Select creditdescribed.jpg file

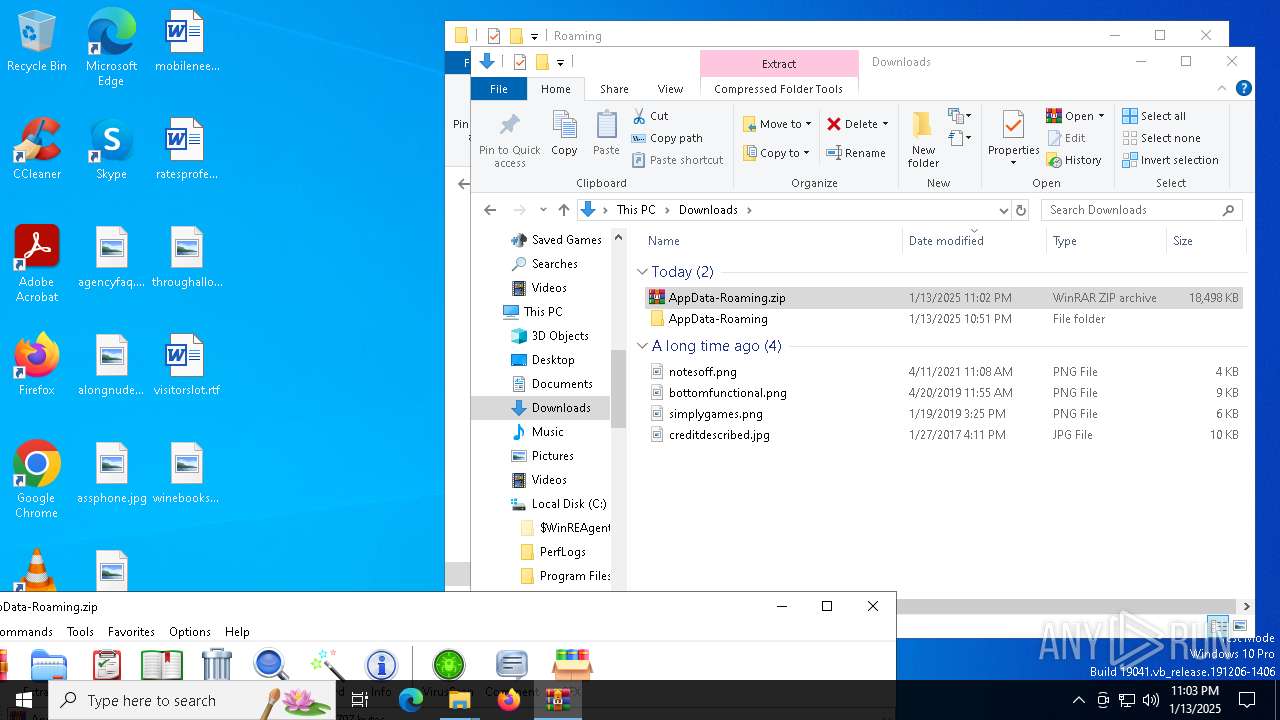click(943, 435)
